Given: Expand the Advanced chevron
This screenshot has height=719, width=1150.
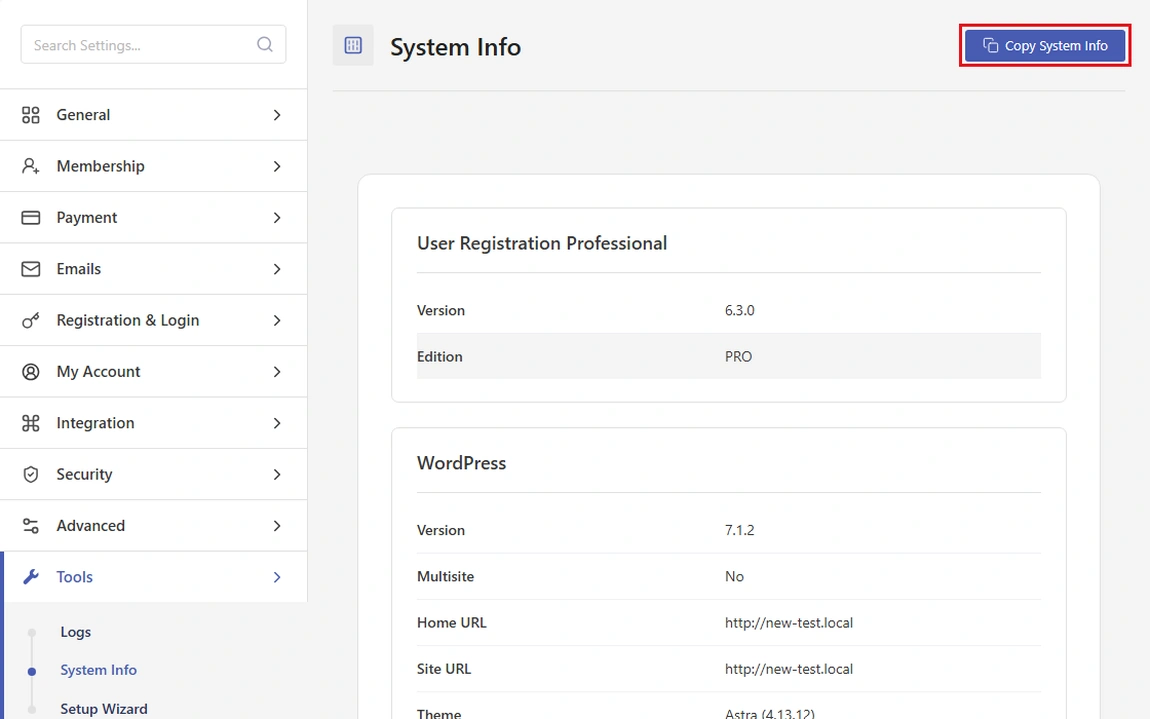Looking at the screenshot, I should 277,526.
